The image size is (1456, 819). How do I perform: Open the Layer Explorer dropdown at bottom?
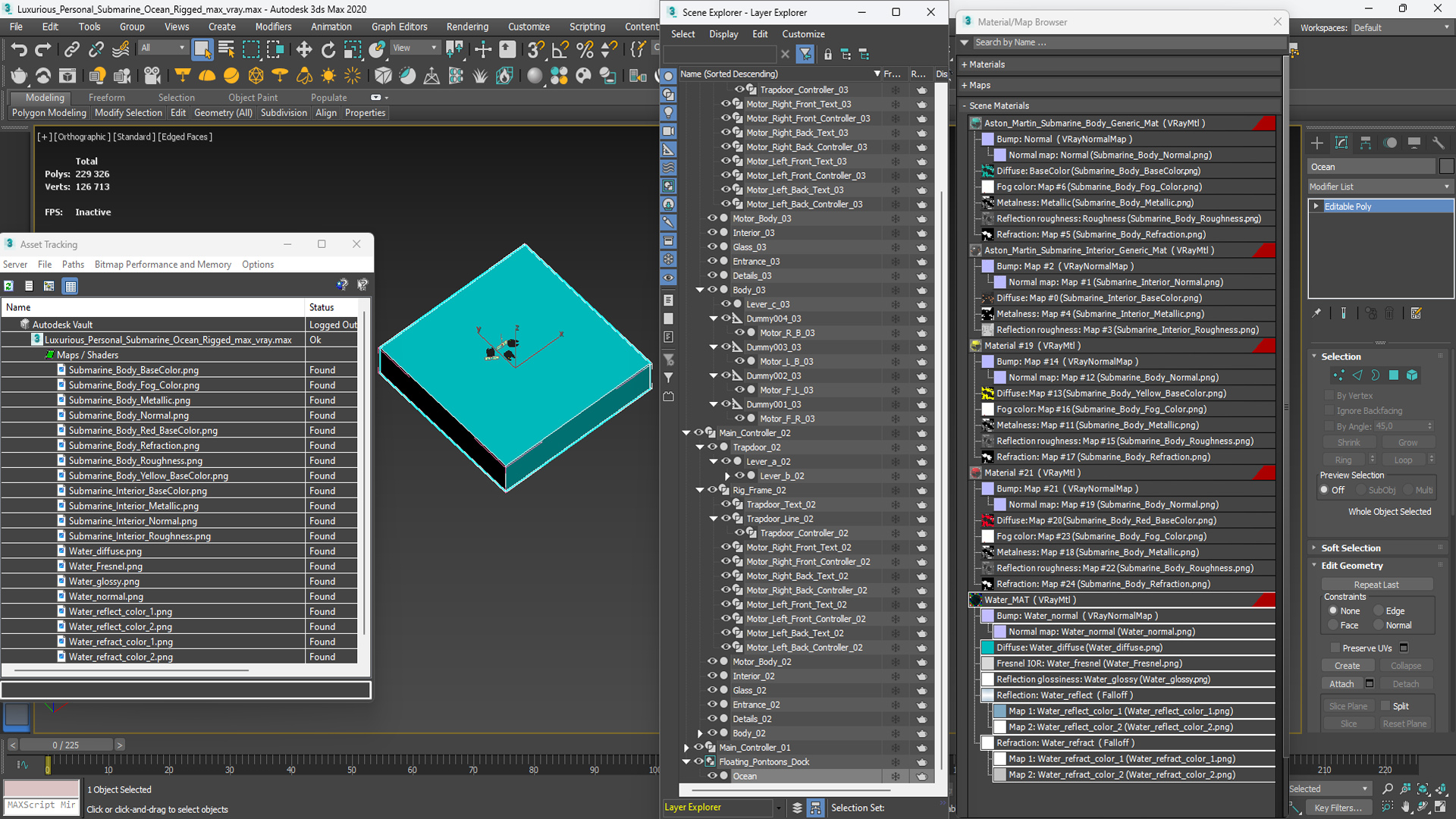coord(778,808)
